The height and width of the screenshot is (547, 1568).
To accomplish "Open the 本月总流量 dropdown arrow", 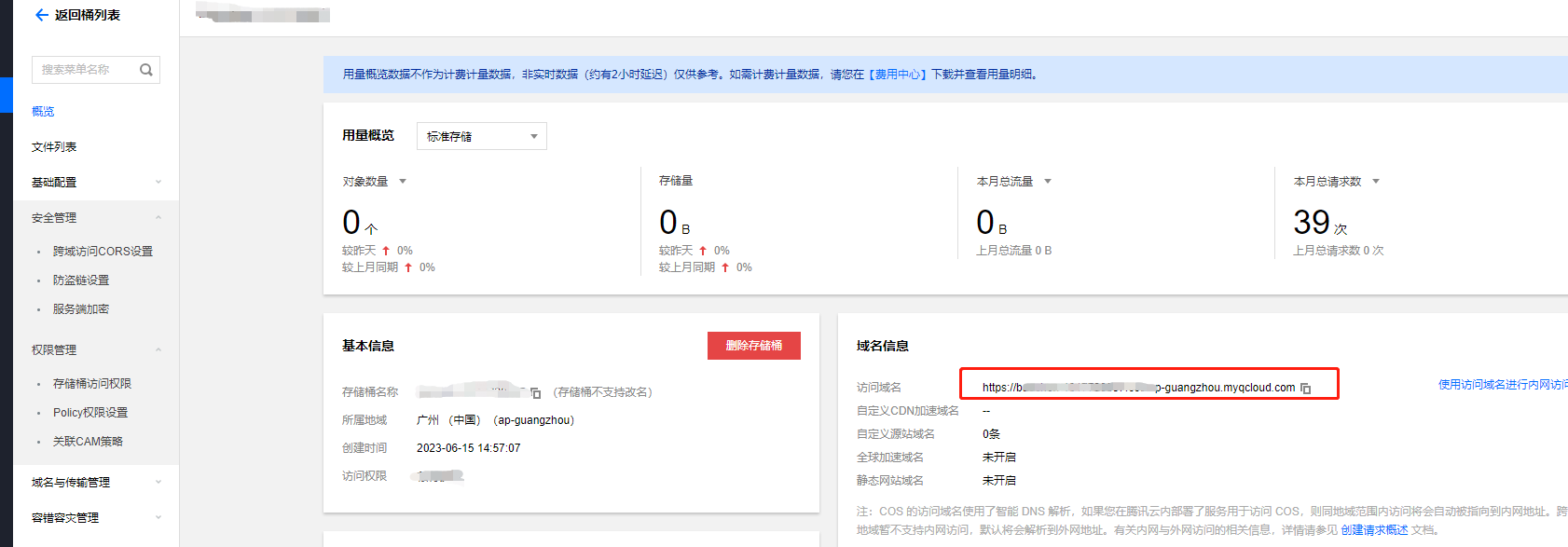I will 1048,182.
